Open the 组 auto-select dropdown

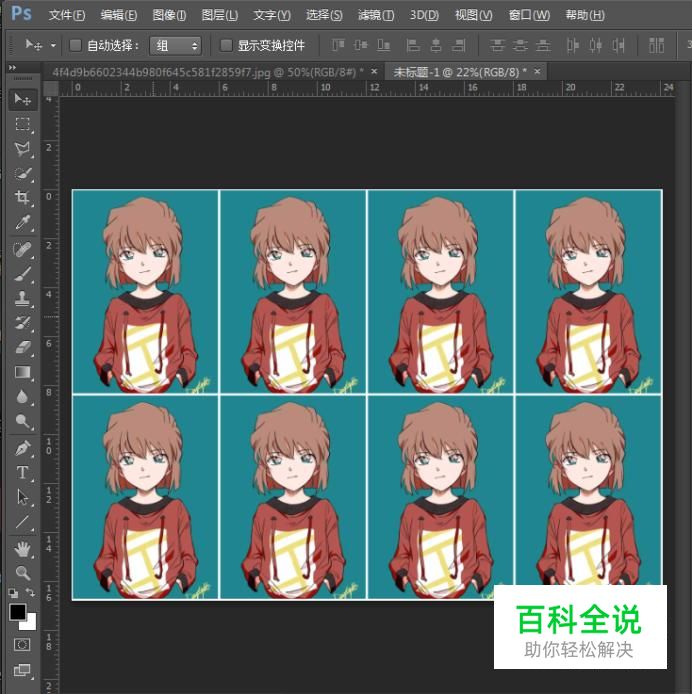click(176, 46)
